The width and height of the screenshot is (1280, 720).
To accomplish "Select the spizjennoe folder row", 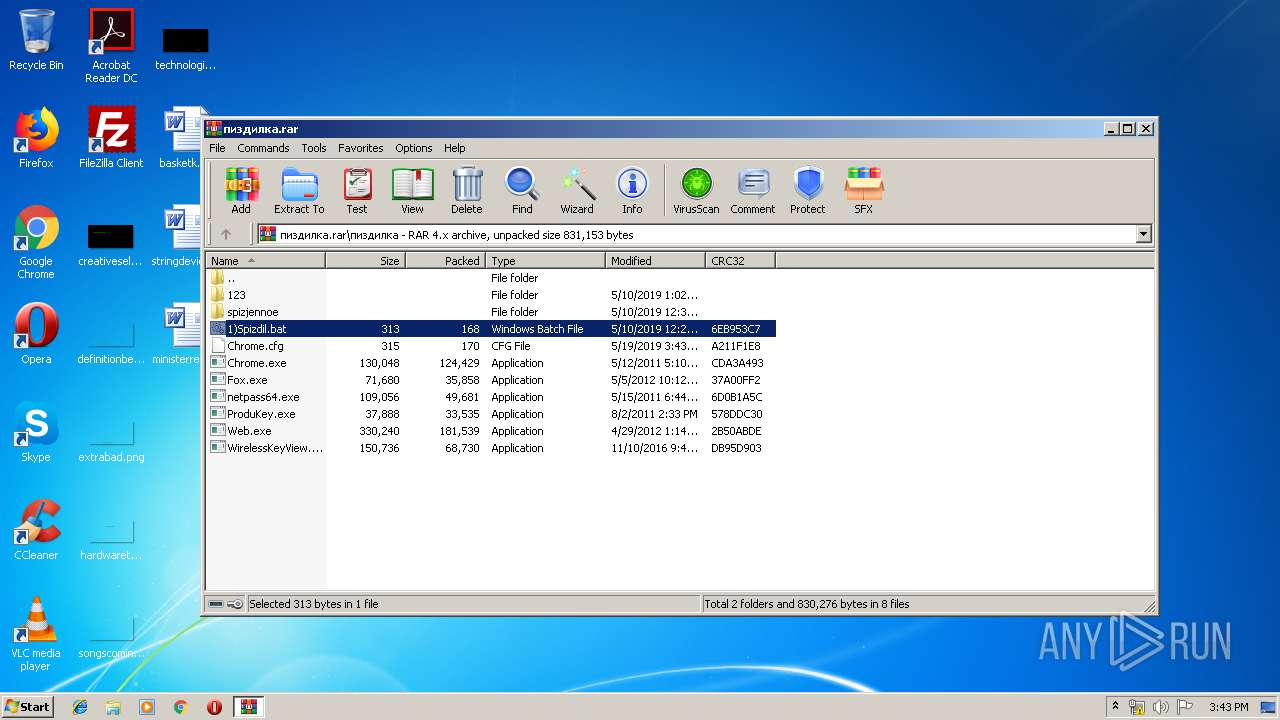I will coord(491,312).
